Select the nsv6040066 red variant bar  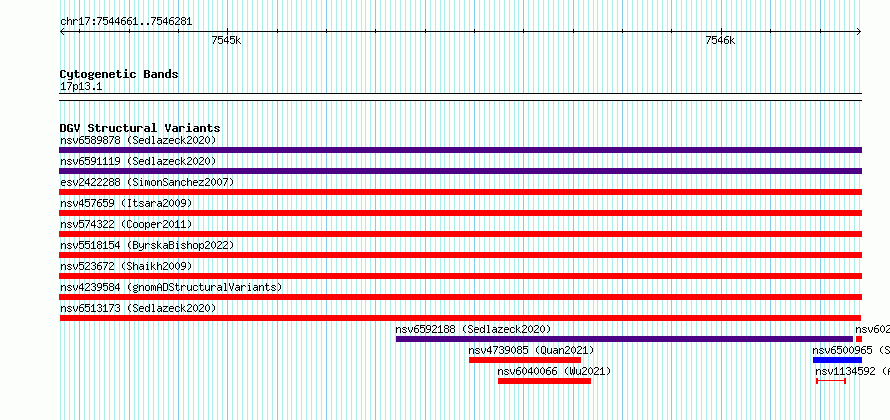(544, 381)
